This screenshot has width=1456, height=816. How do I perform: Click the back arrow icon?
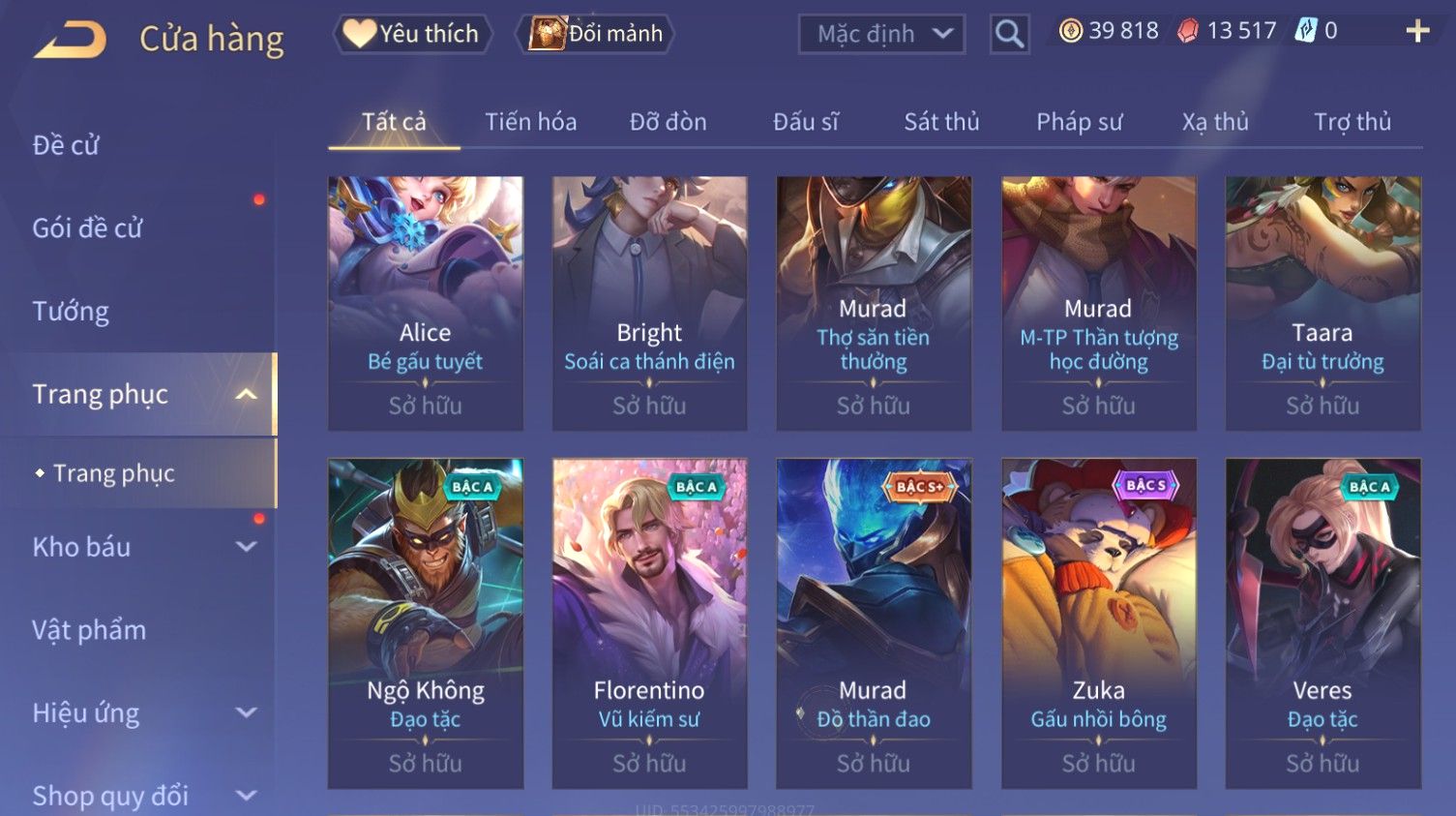70,40
